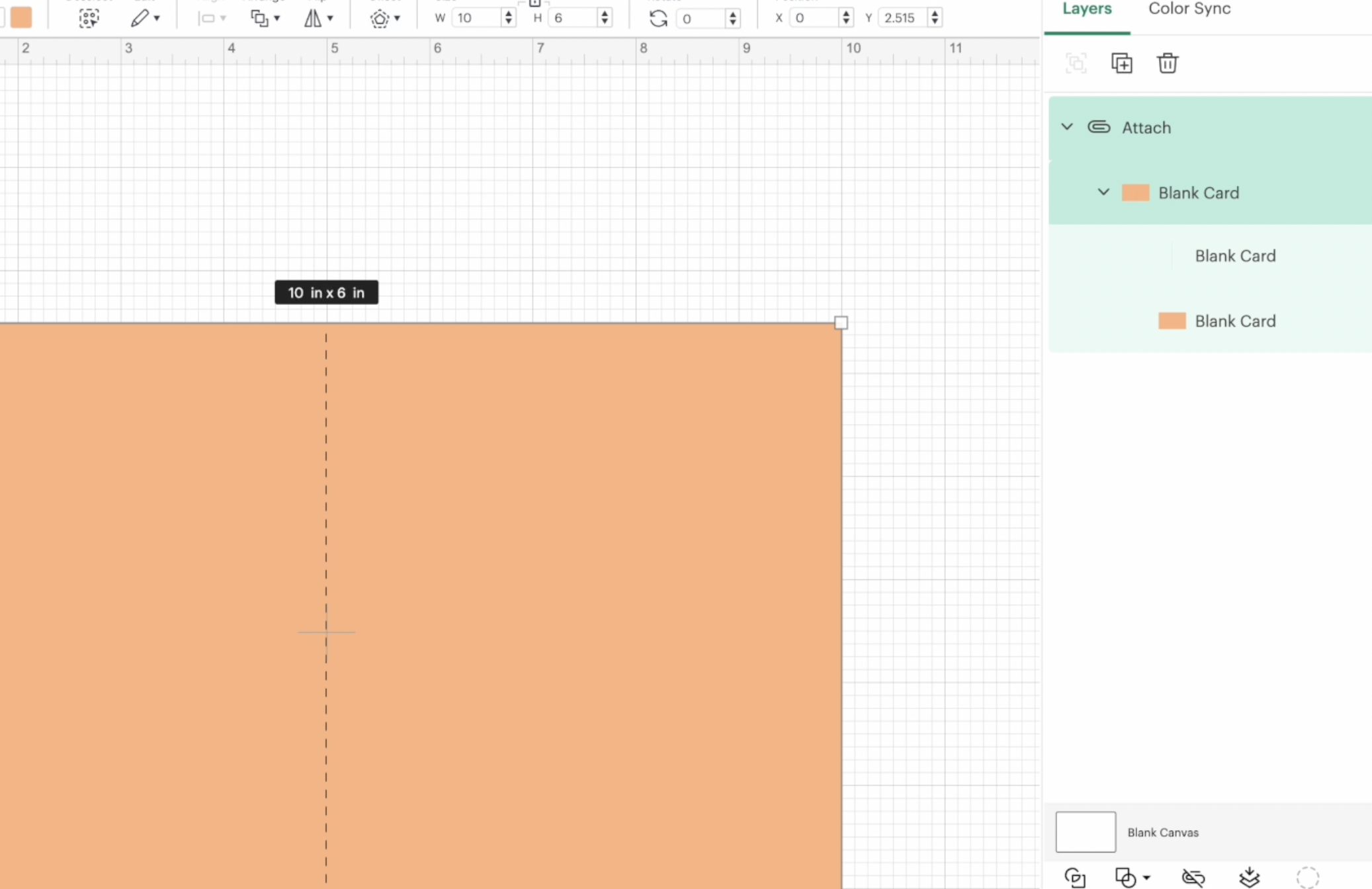Click the Select All icon
The image size is (1372, 889).
89,17
